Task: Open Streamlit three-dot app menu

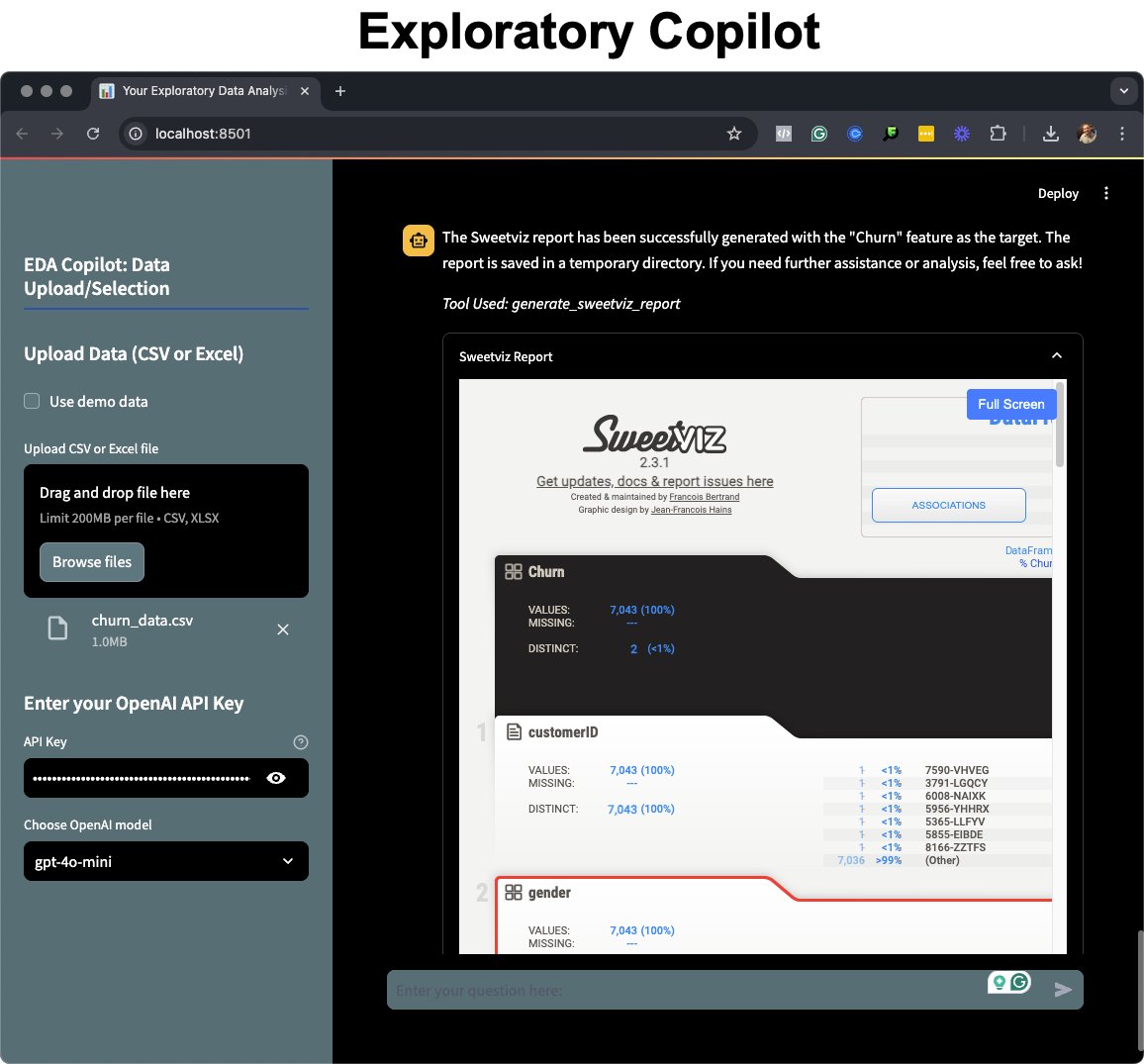Action: 1106,193
